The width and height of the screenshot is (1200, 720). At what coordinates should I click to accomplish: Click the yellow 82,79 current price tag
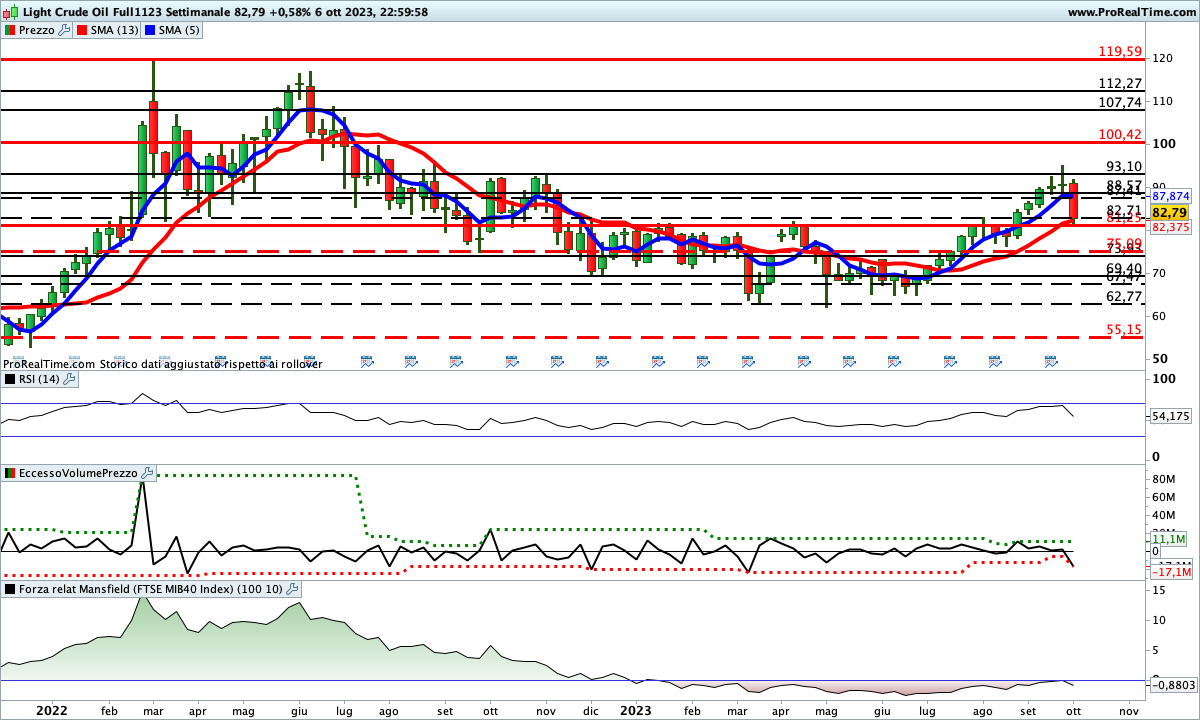point(1168,213)
